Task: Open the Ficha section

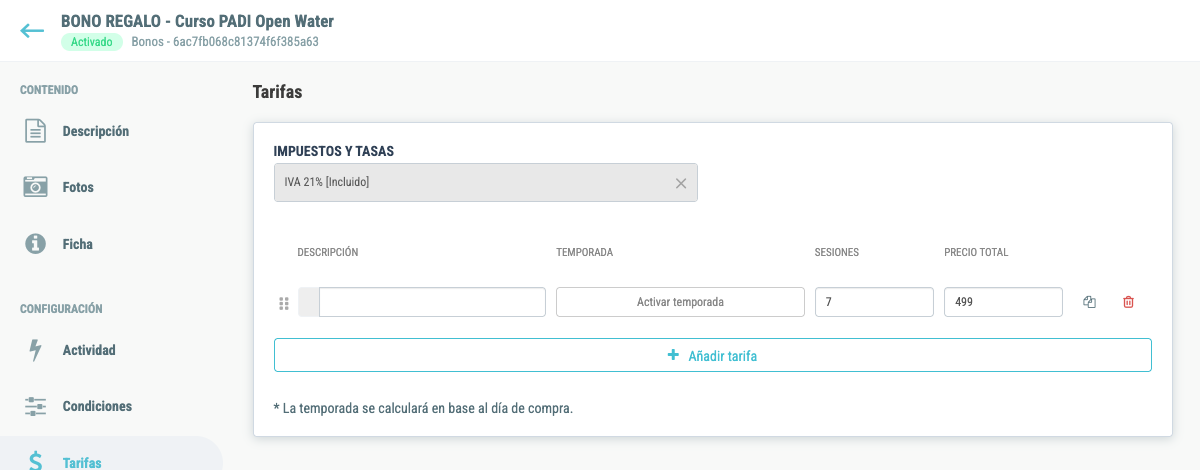Action: (x=77, y=243)
